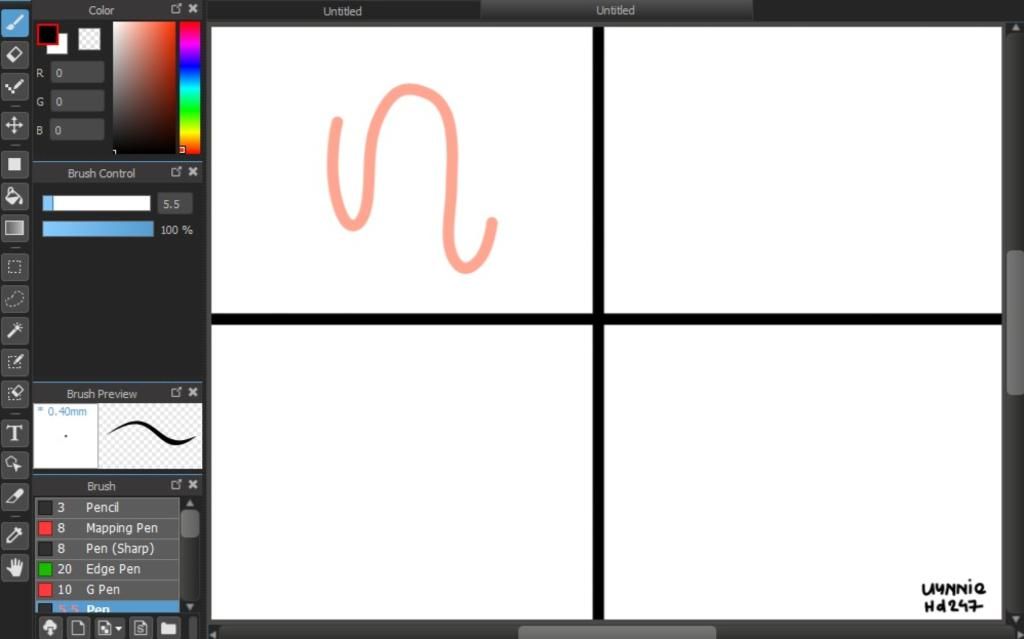This screenshot has width=1024, height=639.
Task: Pick the Select Pen tool
Action: click(14, 362)
